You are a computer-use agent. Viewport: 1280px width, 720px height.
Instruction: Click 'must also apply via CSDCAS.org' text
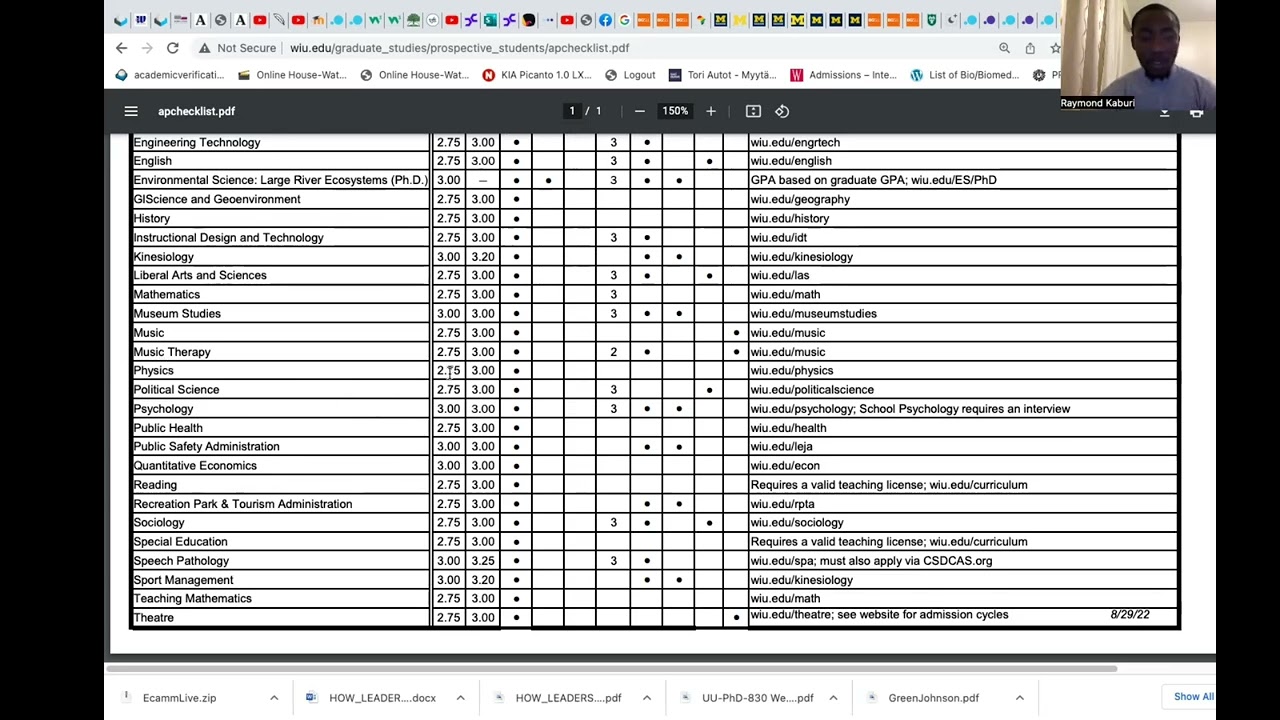click(907, 561)
